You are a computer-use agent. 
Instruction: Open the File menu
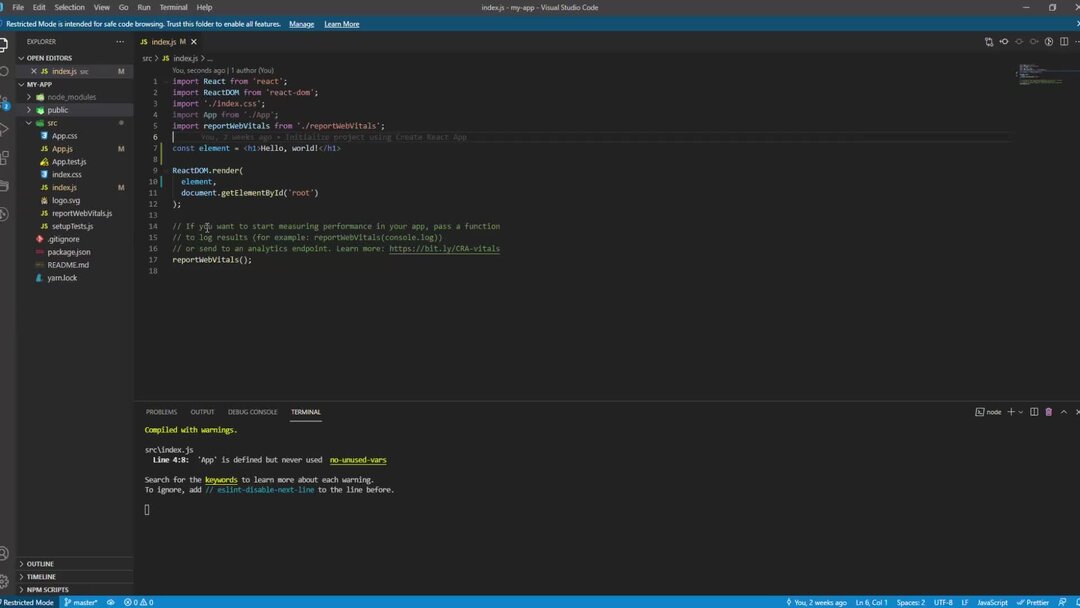point(18,8)
